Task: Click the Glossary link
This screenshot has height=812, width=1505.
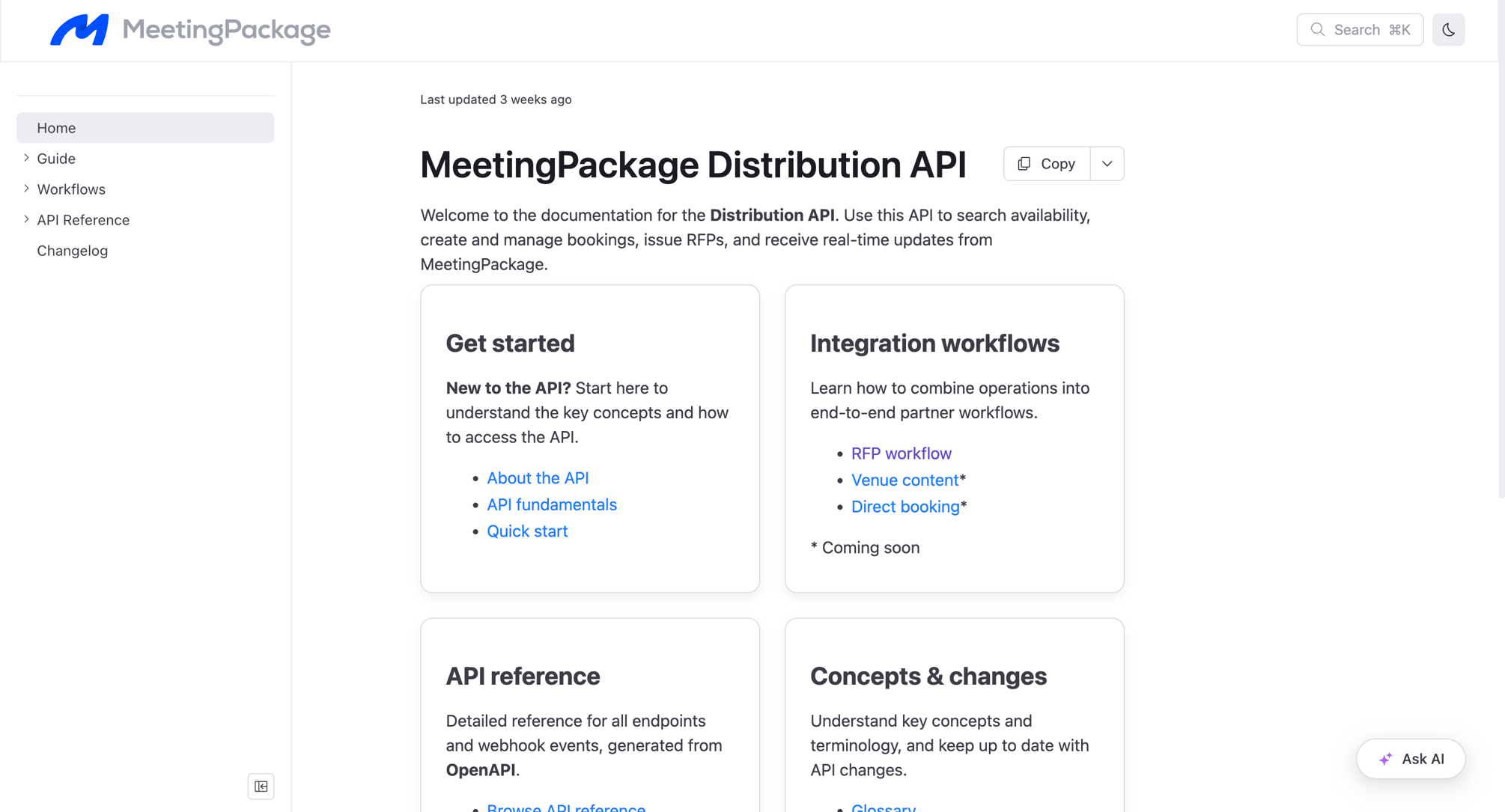Action: click(x=884, y=807)
